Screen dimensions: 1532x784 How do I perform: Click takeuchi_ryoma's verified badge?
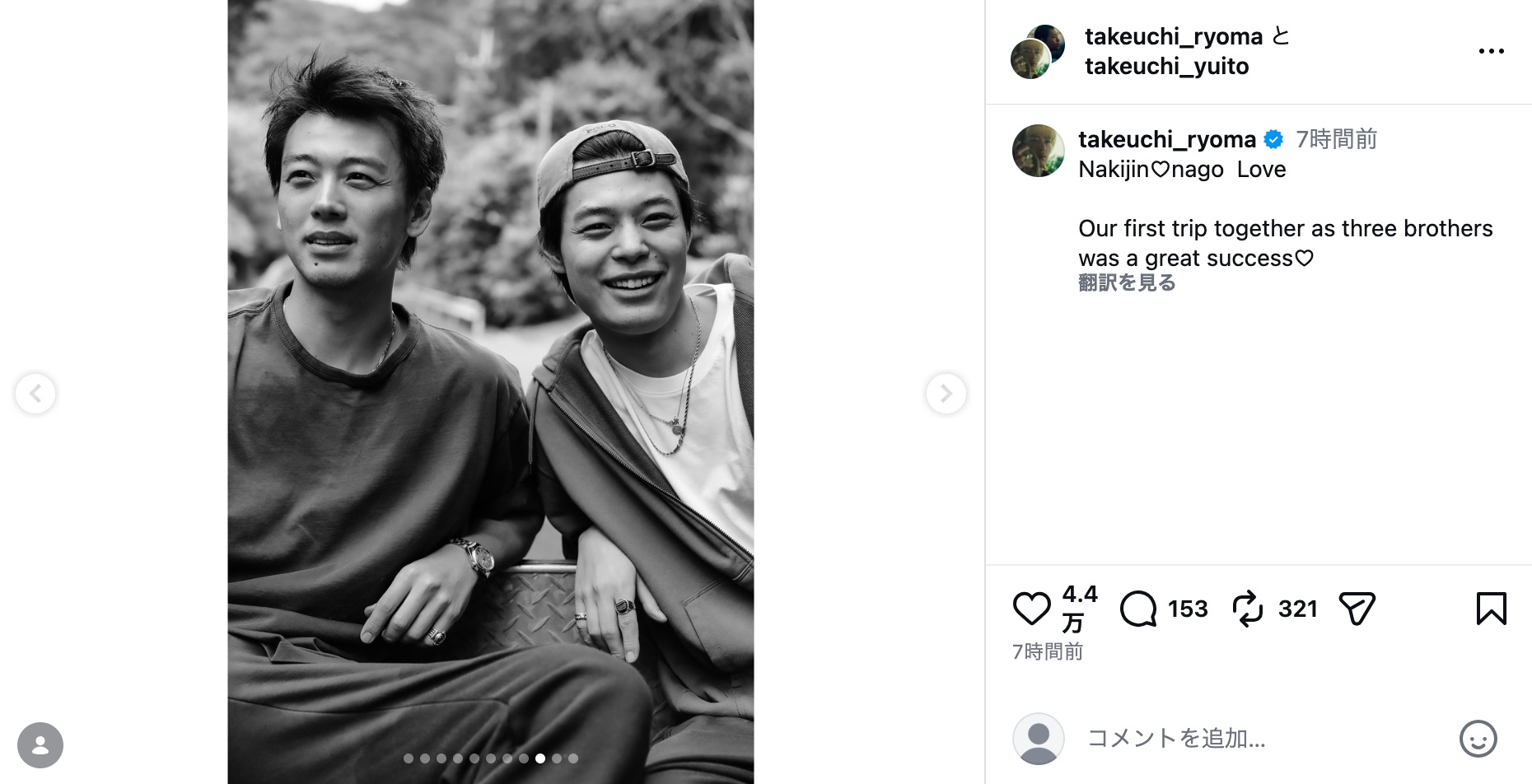[x=1272, y=139]
